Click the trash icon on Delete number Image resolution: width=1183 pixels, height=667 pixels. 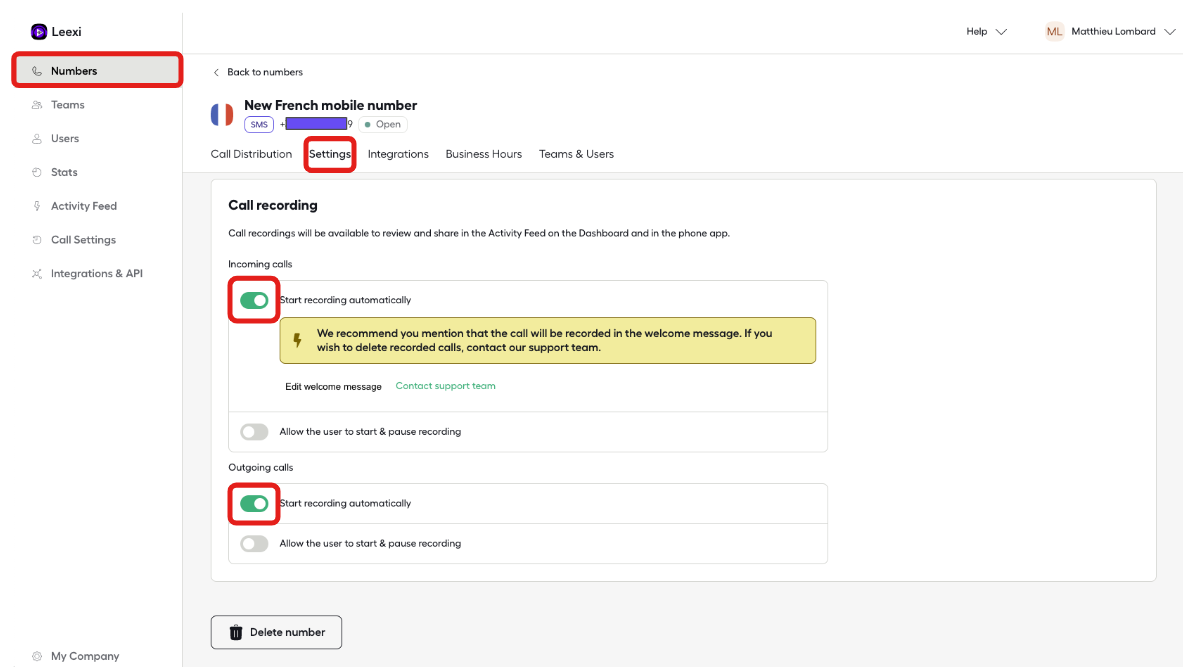236,632
